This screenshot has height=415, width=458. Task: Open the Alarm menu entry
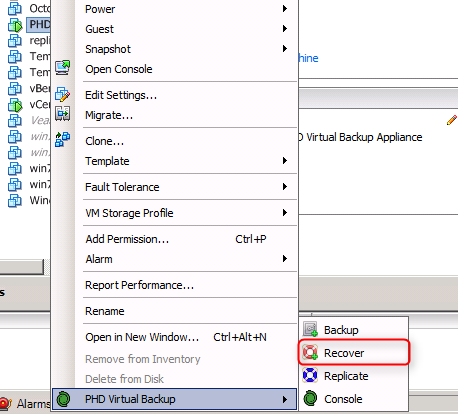click(x=174, y=259)
